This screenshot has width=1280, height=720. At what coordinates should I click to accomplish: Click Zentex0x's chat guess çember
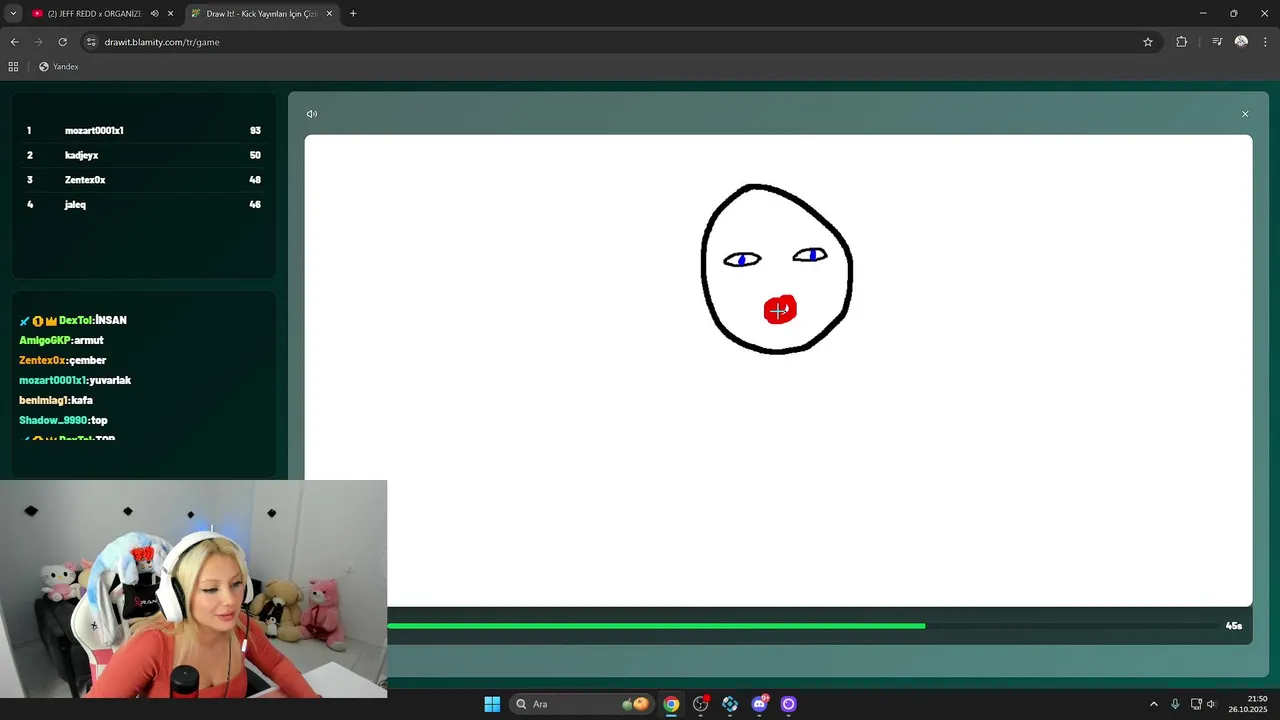88,360
